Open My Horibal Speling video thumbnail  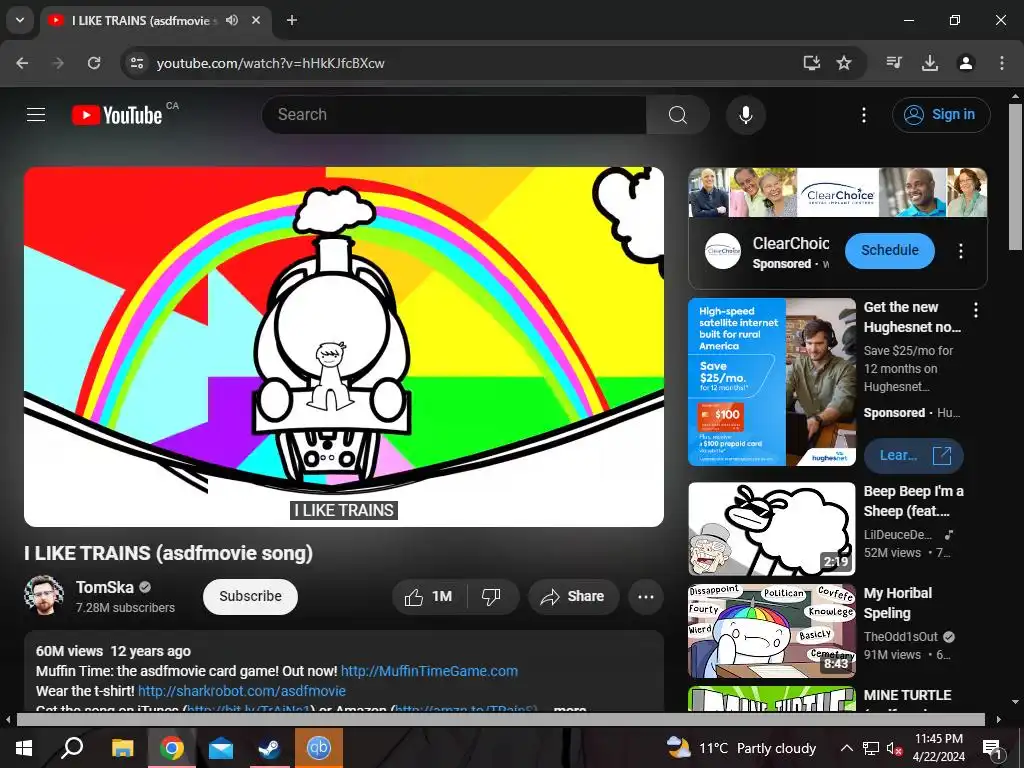772,631
